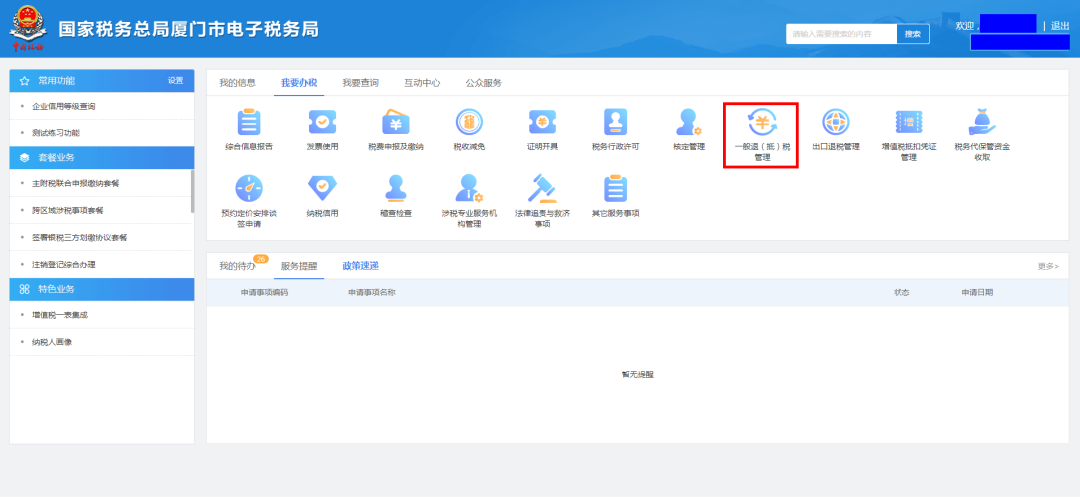The width and height of the screenshot is (1080, 498).
Task: Click the 国家税务总局厦门市电子税务局 title
Action: pyautogui.click(x=188, y=30)
